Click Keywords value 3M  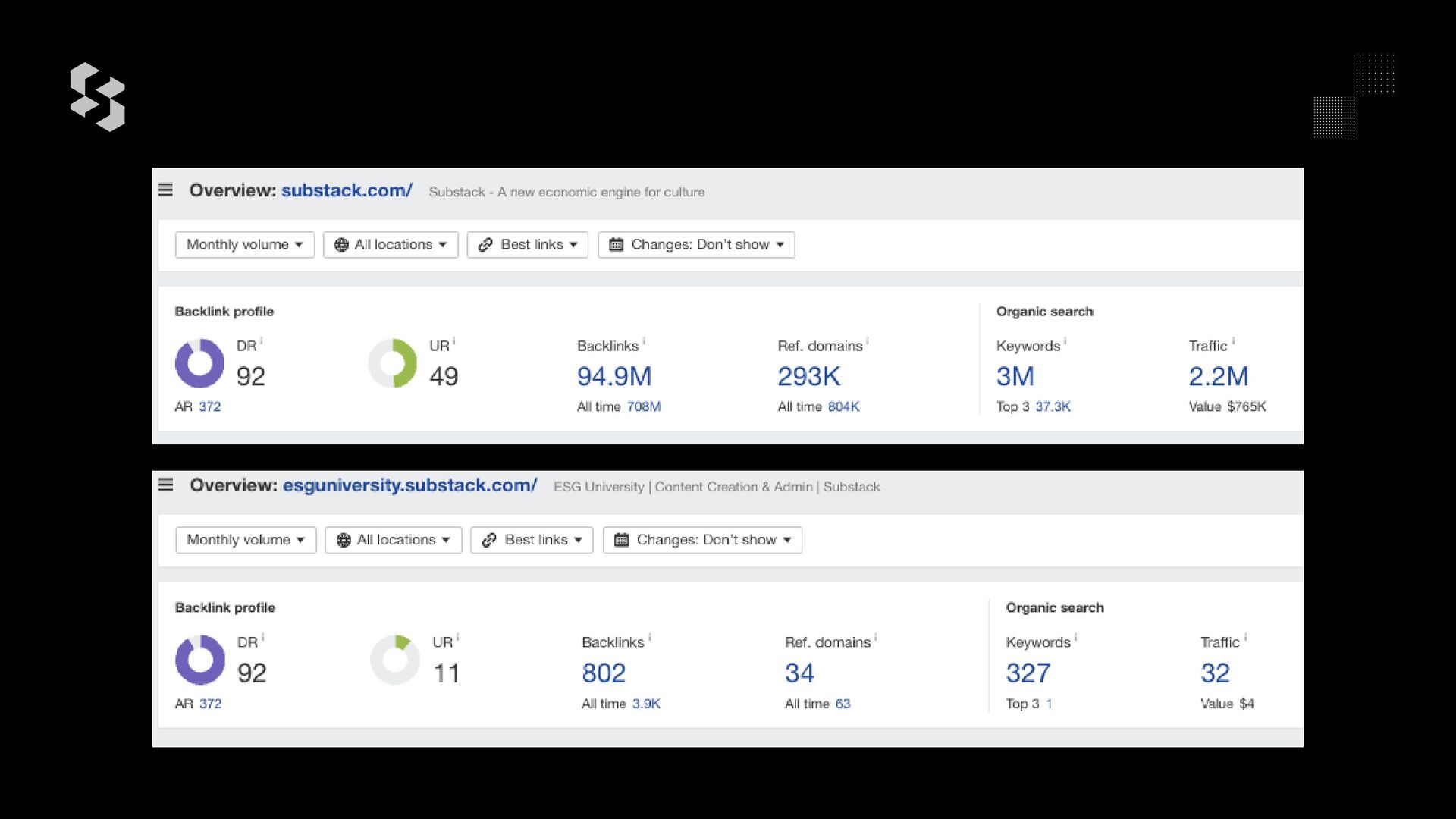1015,376
